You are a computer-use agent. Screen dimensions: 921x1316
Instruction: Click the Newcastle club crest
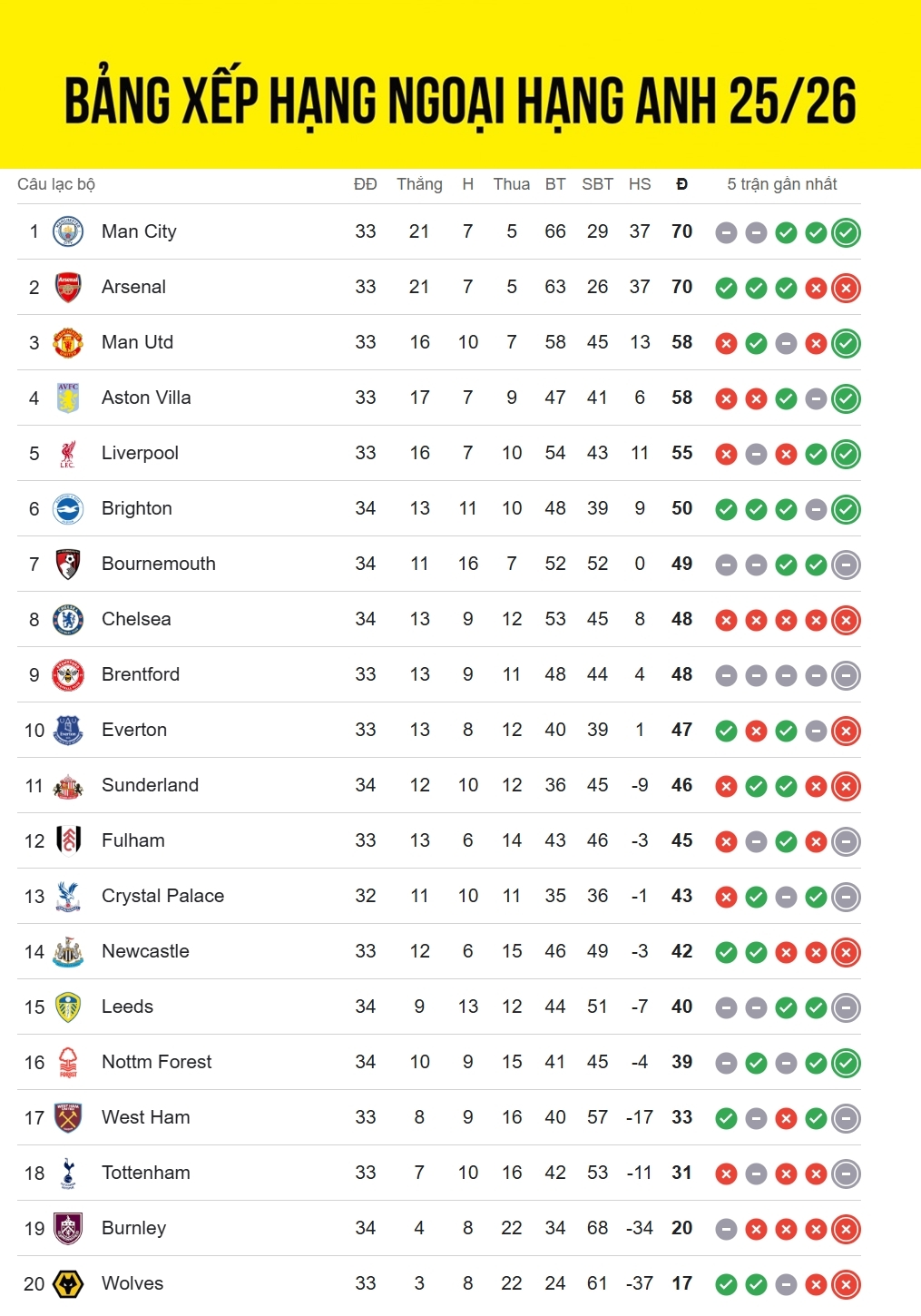[68, 952]
